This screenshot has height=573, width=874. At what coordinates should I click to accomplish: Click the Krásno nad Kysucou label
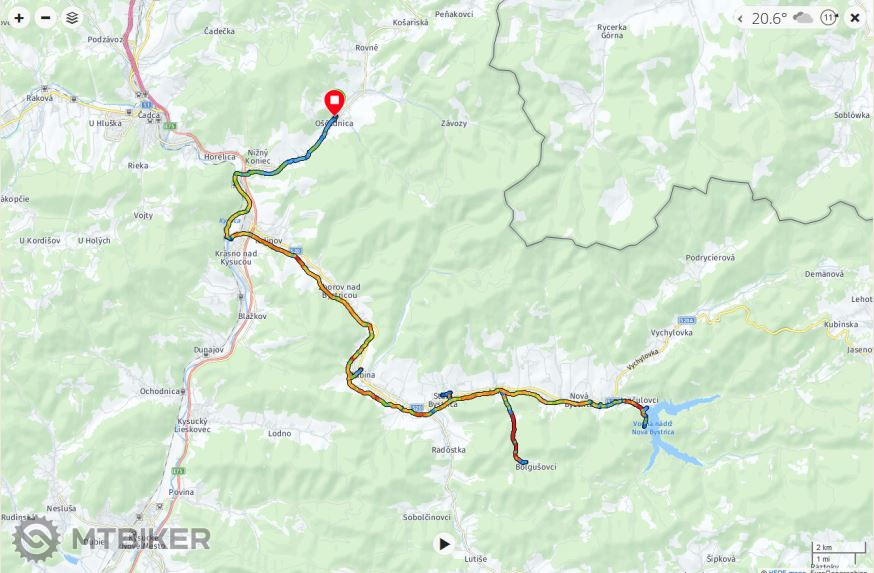[236, 258]
